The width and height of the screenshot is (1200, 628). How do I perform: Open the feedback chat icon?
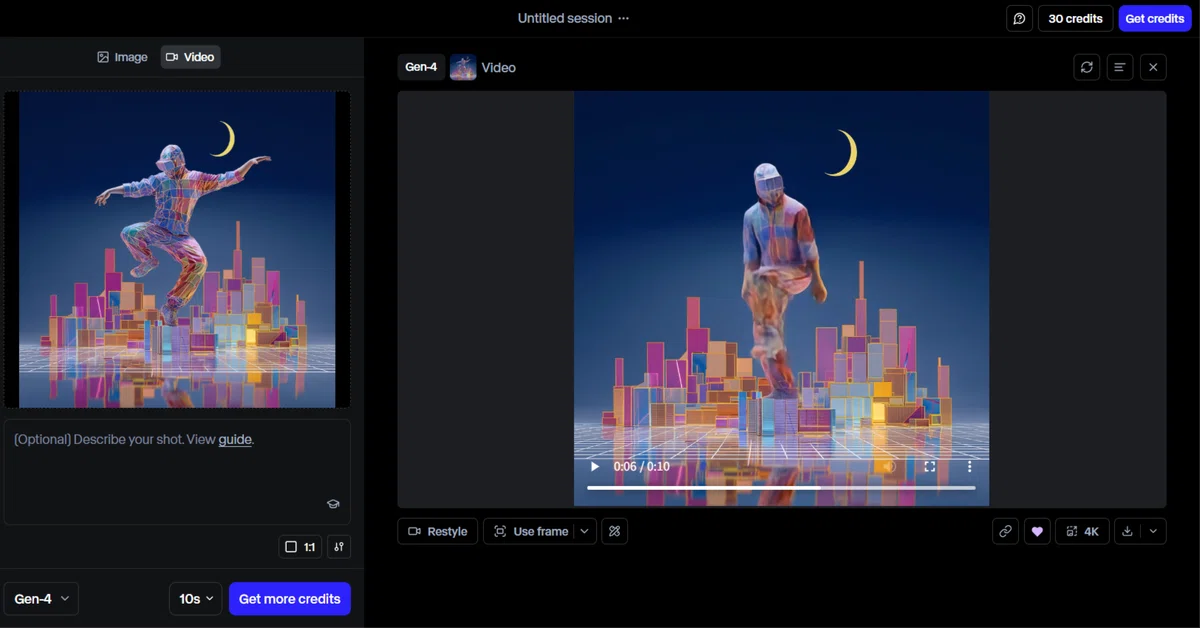tap(1019, 19)
